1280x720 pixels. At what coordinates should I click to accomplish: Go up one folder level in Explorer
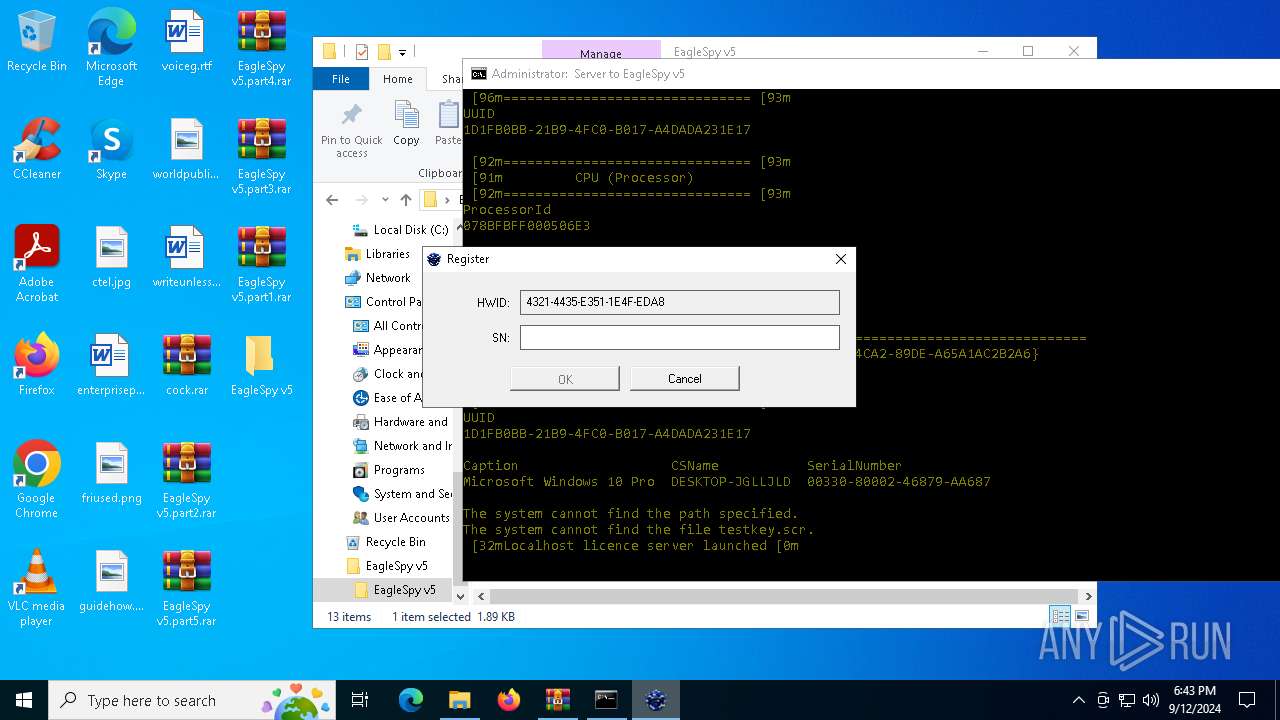(x=405, y=200)
